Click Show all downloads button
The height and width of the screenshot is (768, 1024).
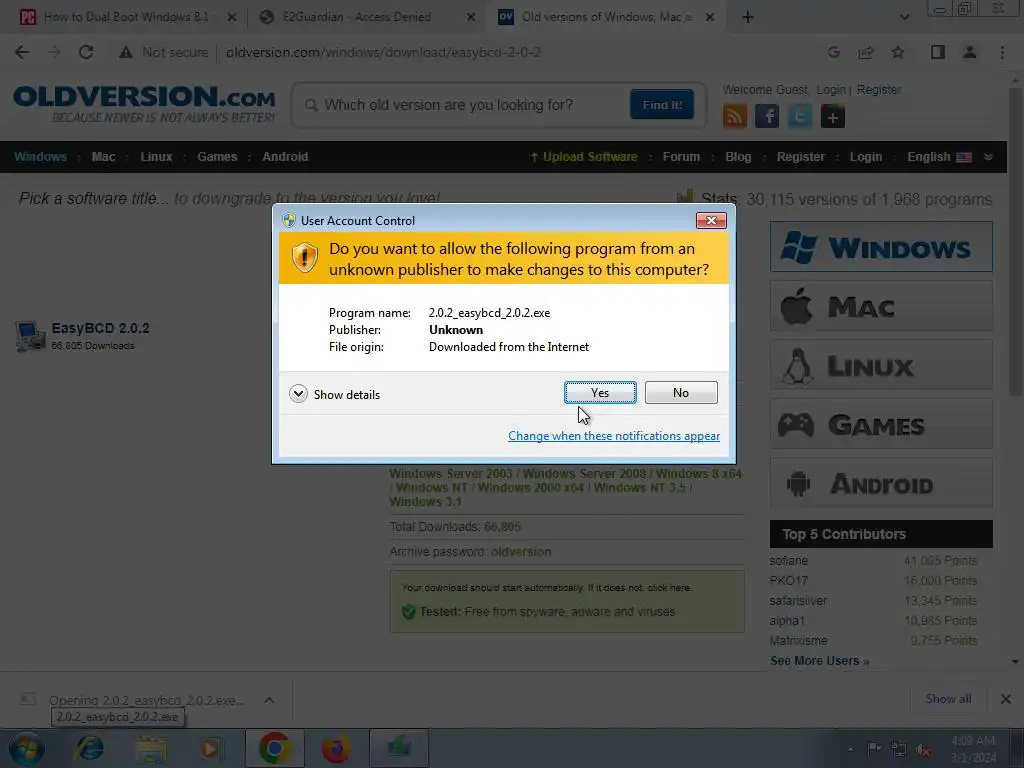948,699
